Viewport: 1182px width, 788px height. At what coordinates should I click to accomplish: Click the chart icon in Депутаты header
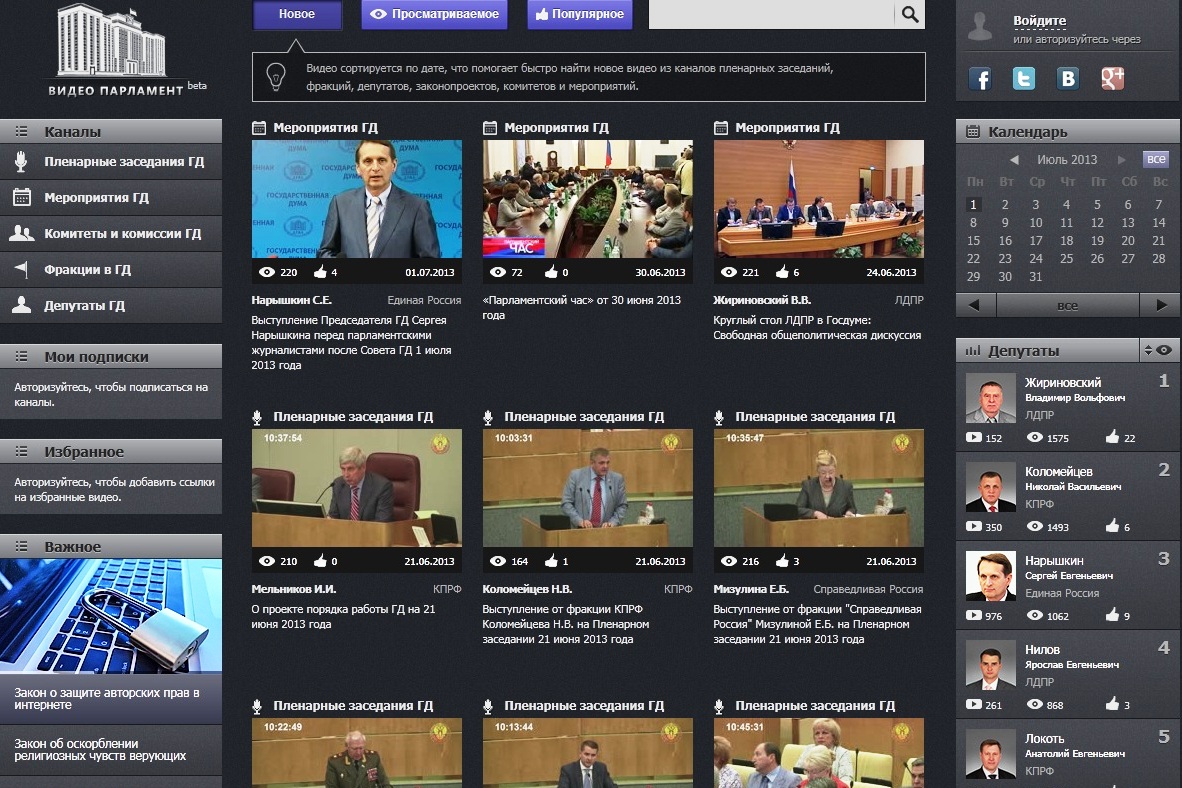tap(973, 350)
